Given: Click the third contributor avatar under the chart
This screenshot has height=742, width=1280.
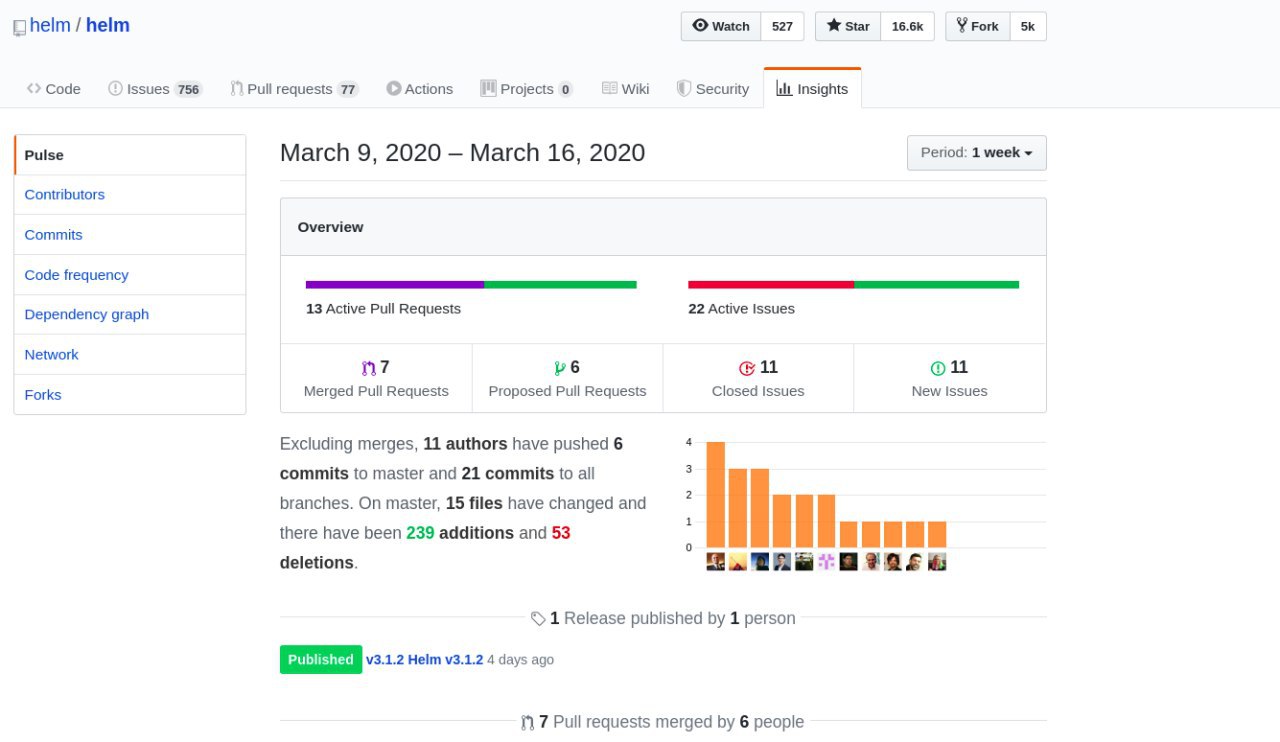Looking at the screenshot, I should (x=760, y=562).
